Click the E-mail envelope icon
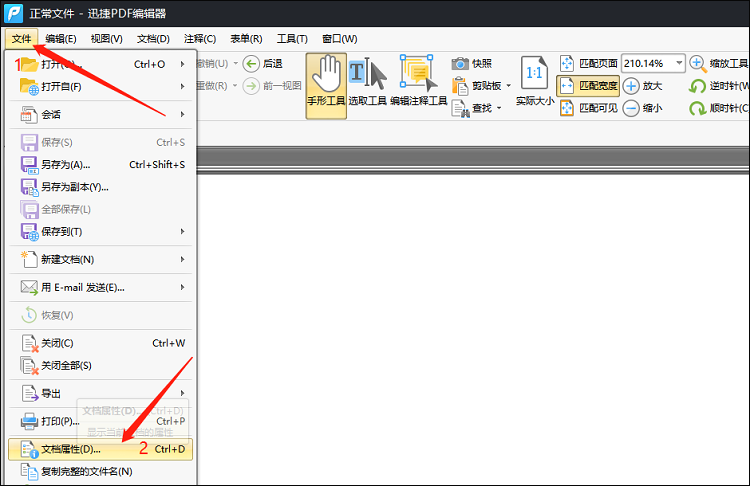Image resolution: width=750 pixels, height=486 pixels. pyautogui.click(x=29, y=287)
